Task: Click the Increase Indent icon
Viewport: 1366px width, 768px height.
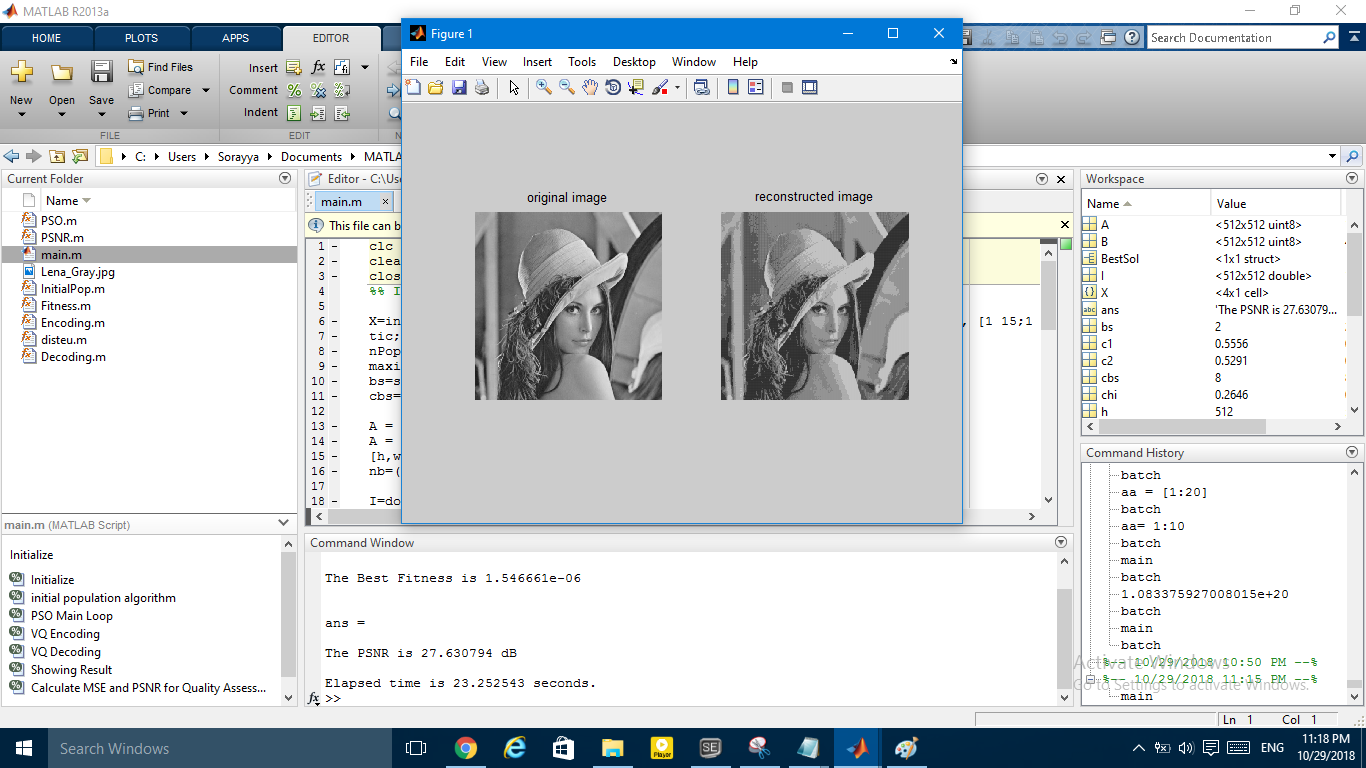Action: pyautogui.click(x=318, y=113)
